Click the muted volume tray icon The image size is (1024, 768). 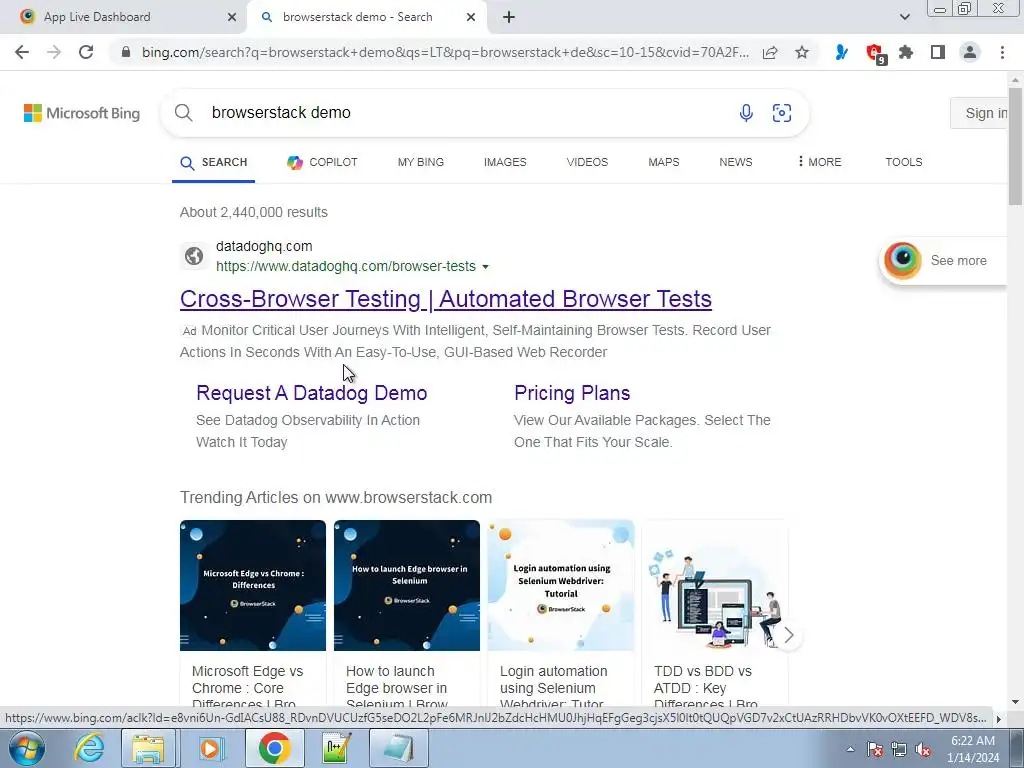[923, 750]
